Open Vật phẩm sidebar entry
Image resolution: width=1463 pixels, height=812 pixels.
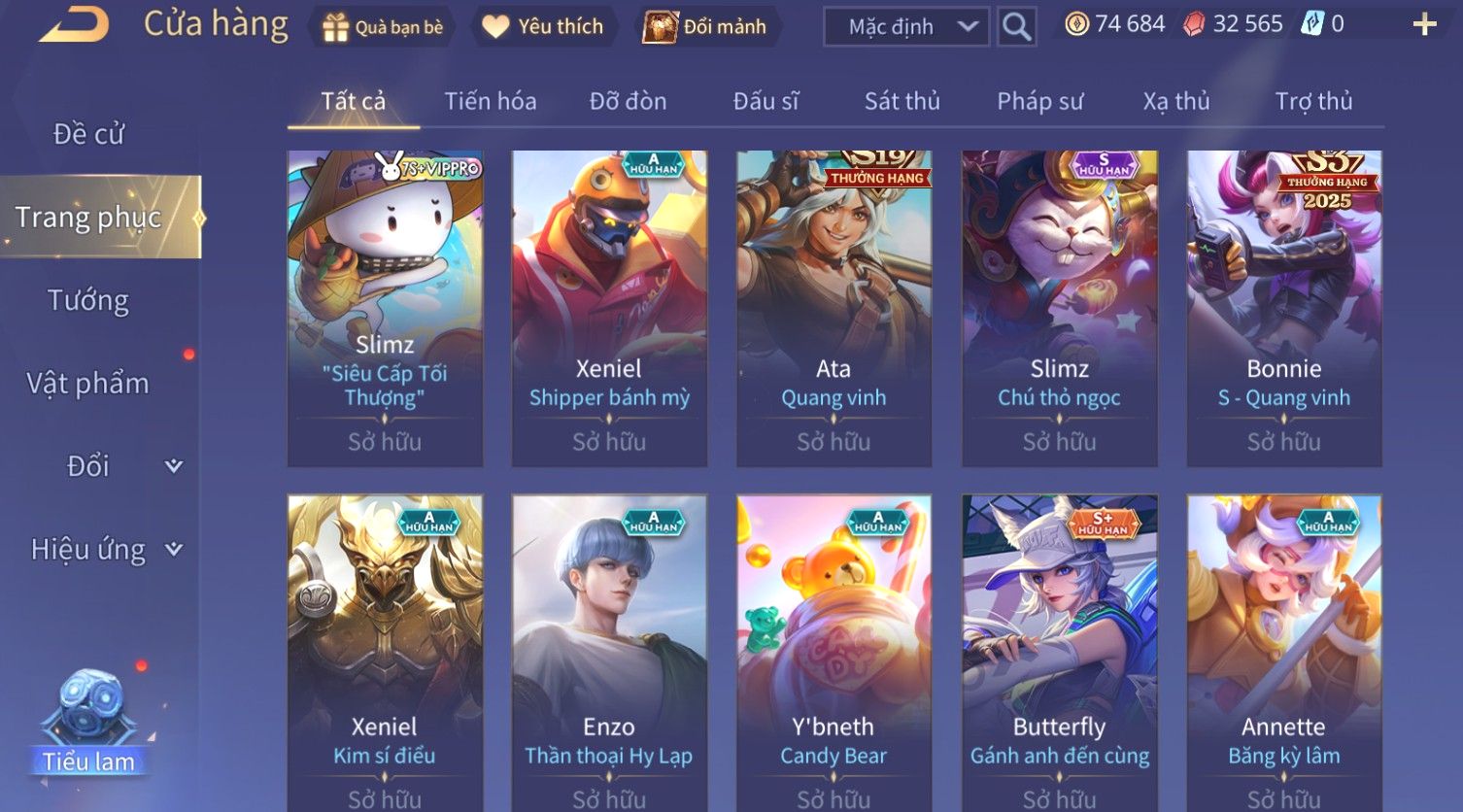coord(88,383)
